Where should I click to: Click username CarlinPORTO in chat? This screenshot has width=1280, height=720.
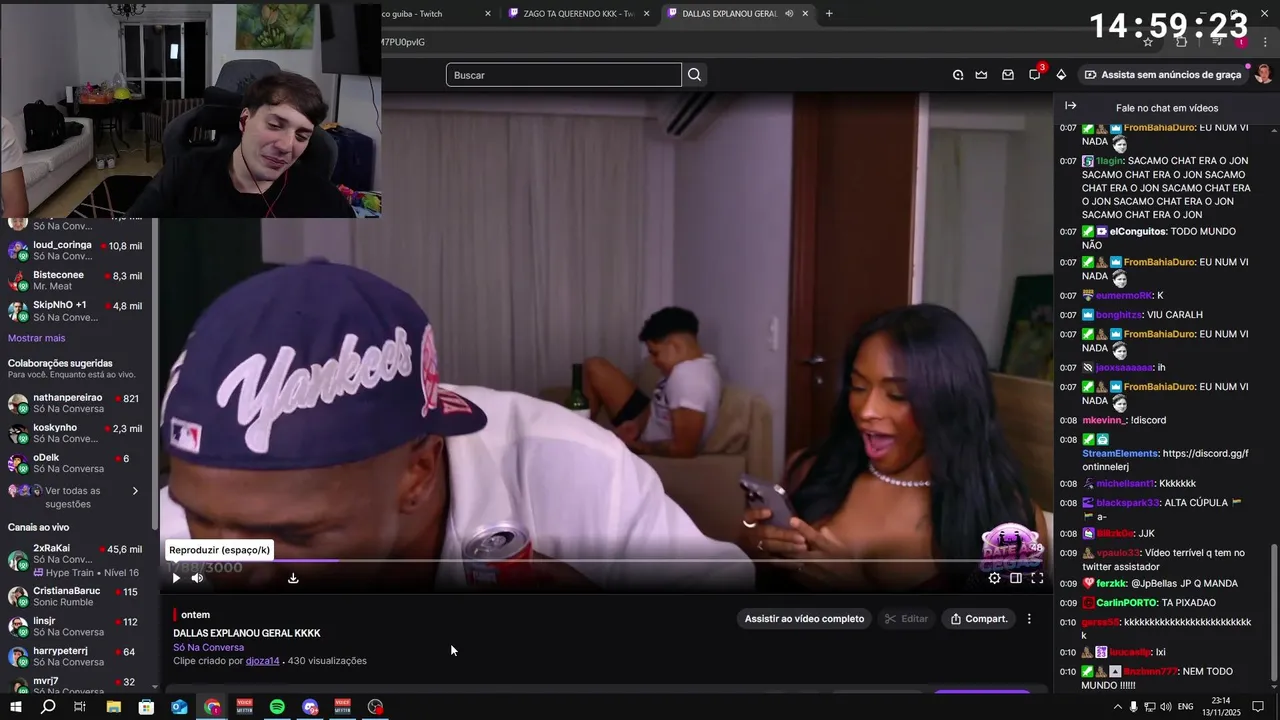(1126, 603)
